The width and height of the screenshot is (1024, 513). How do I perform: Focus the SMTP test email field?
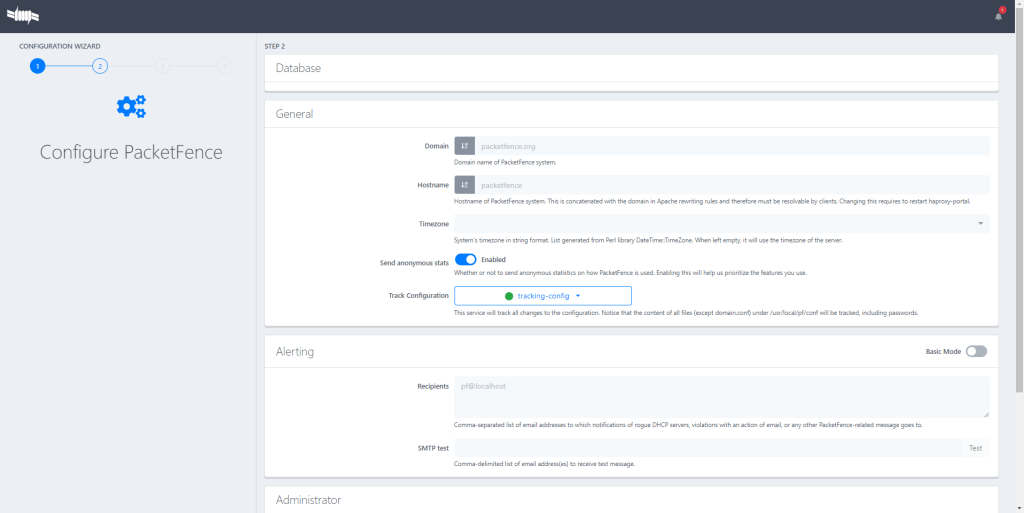coord(708,448)
